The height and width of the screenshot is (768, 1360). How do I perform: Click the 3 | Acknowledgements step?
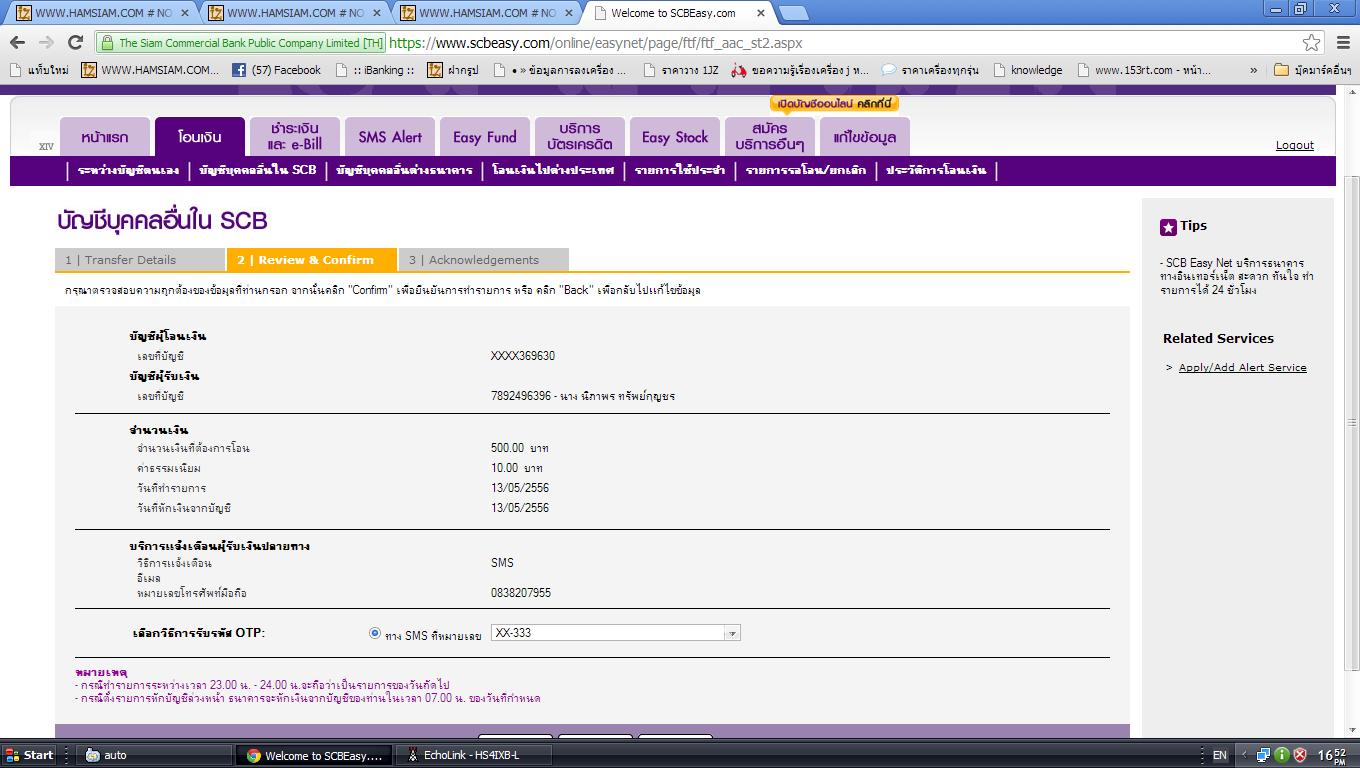tap(484, 260)
